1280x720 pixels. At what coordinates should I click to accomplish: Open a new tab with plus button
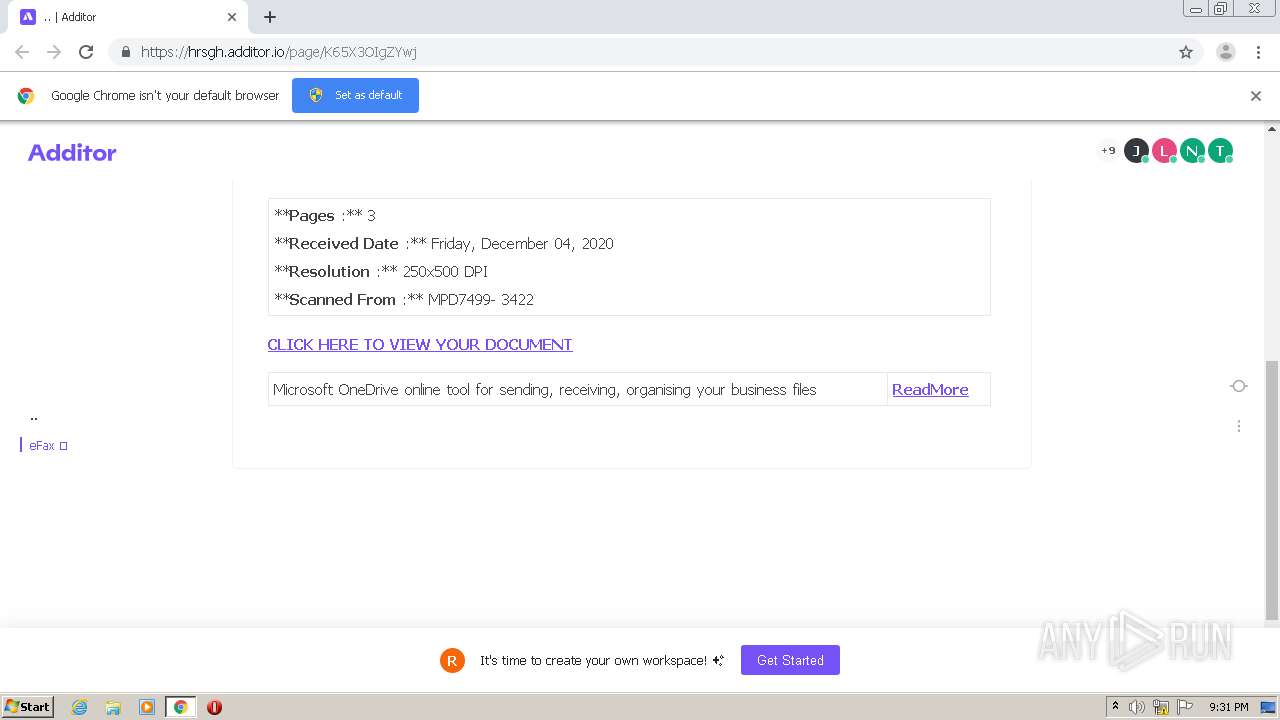click(x=270, y=17)
